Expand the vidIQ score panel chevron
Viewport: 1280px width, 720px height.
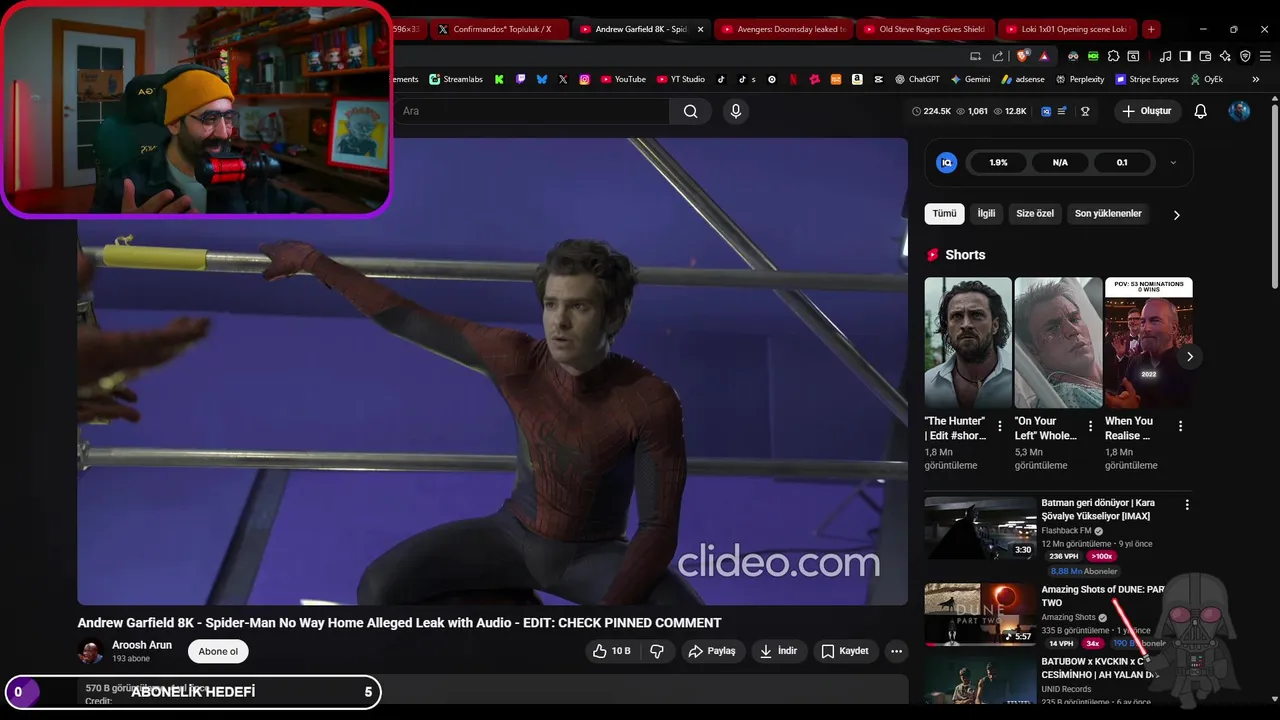click(1173, 163)
